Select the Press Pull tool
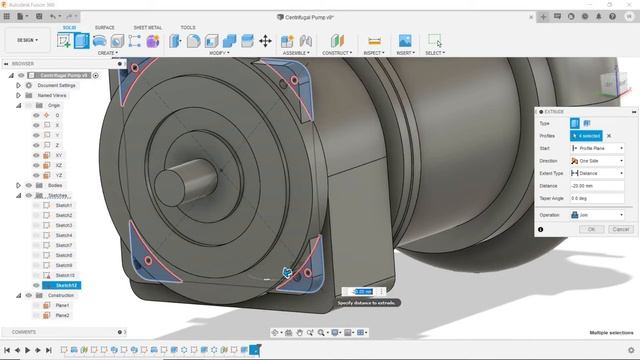 [x=176, y=41]
